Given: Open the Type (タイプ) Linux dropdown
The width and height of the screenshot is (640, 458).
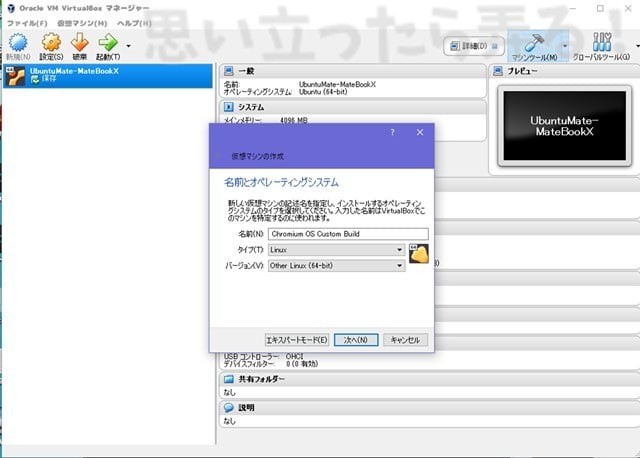Looking at the screenshot, I should (336, 250).
